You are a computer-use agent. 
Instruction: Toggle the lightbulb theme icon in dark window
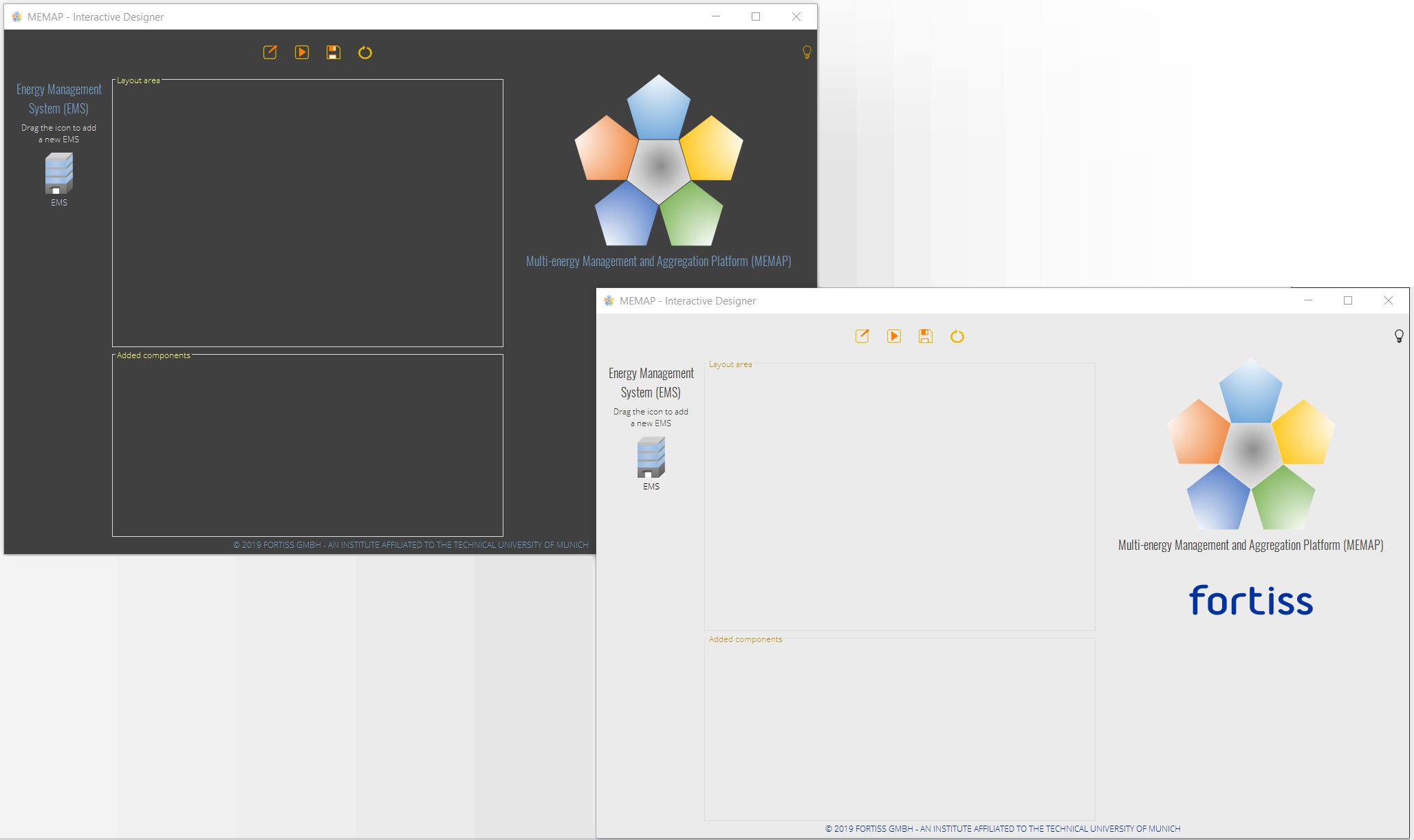click(x=807, y=52)
